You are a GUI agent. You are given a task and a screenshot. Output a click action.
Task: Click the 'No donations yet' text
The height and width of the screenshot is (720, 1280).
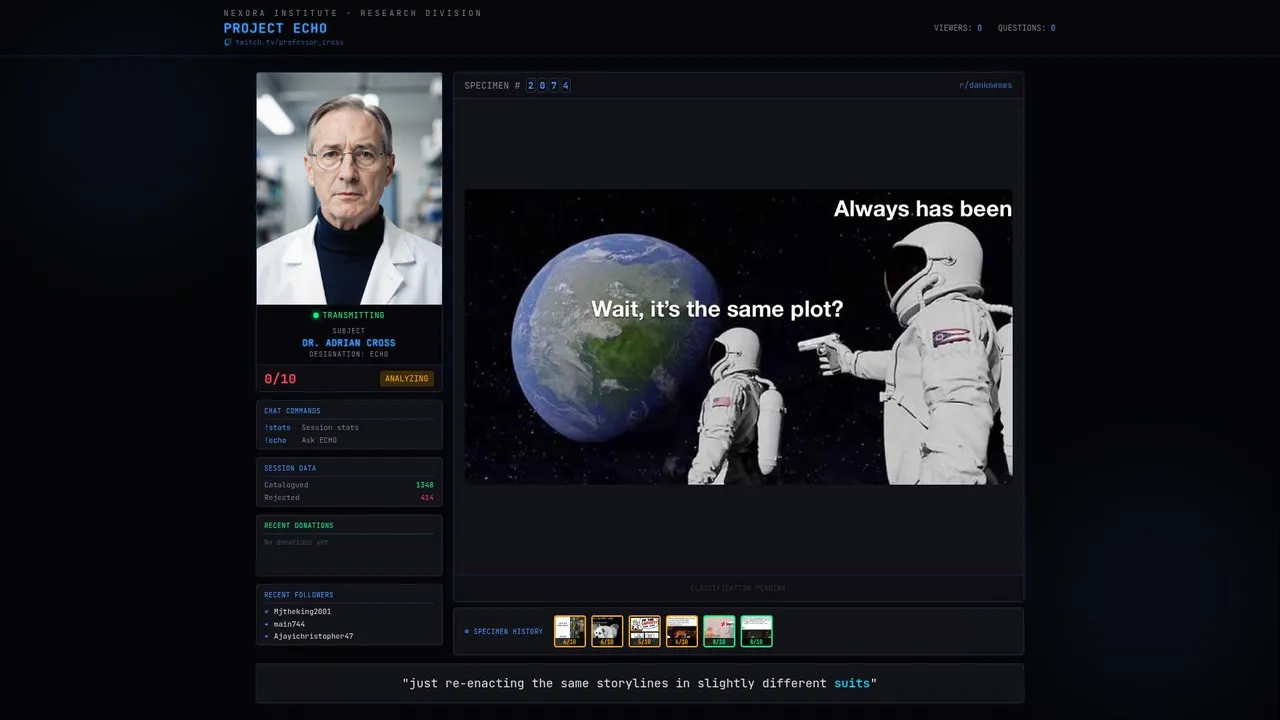tap(296, 542)
